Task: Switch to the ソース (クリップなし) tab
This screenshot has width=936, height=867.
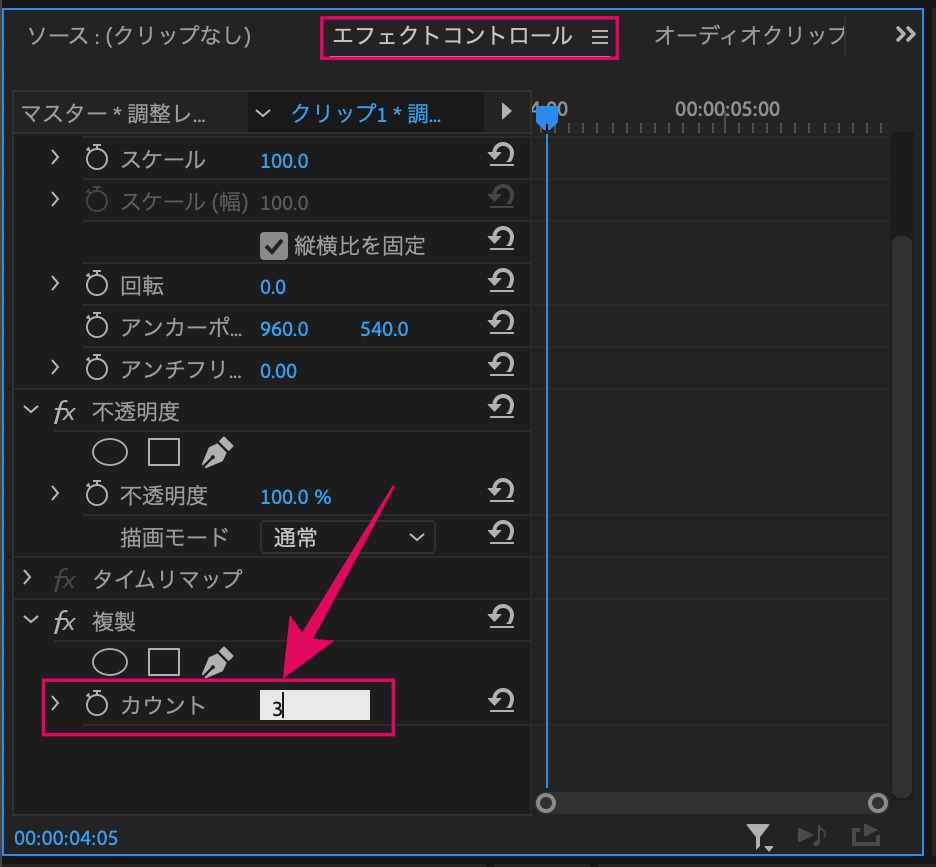Action: tap(139, 36)
